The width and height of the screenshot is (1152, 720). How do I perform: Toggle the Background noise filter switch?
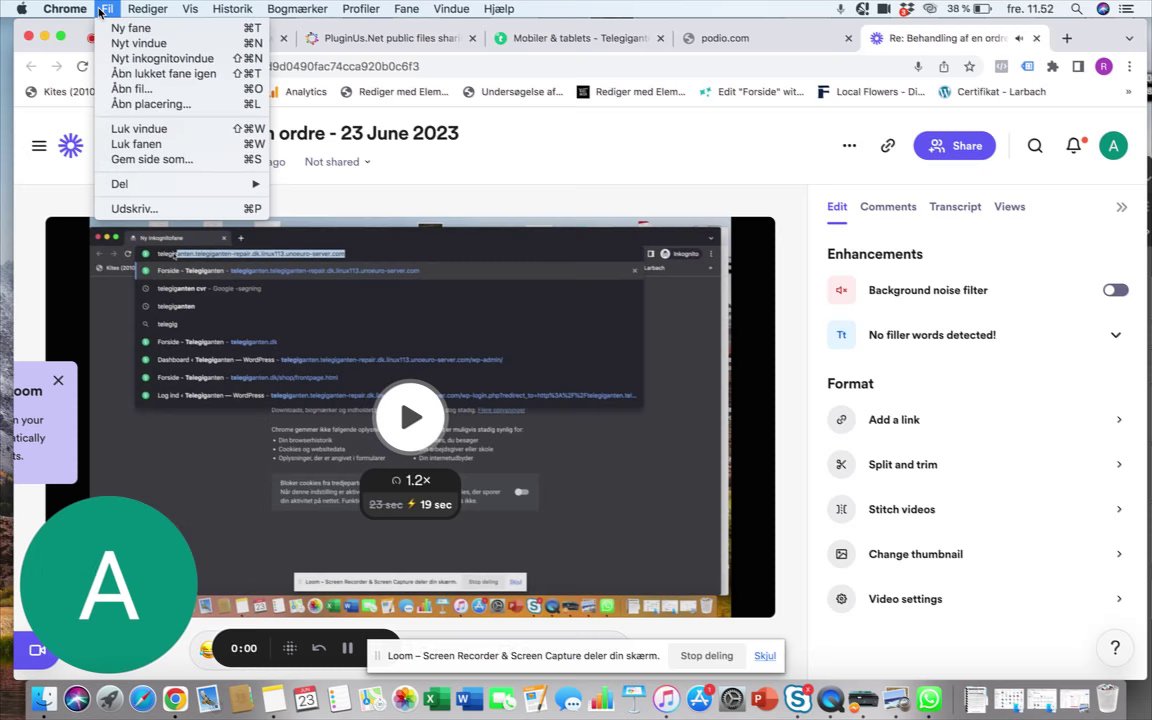1115,290
